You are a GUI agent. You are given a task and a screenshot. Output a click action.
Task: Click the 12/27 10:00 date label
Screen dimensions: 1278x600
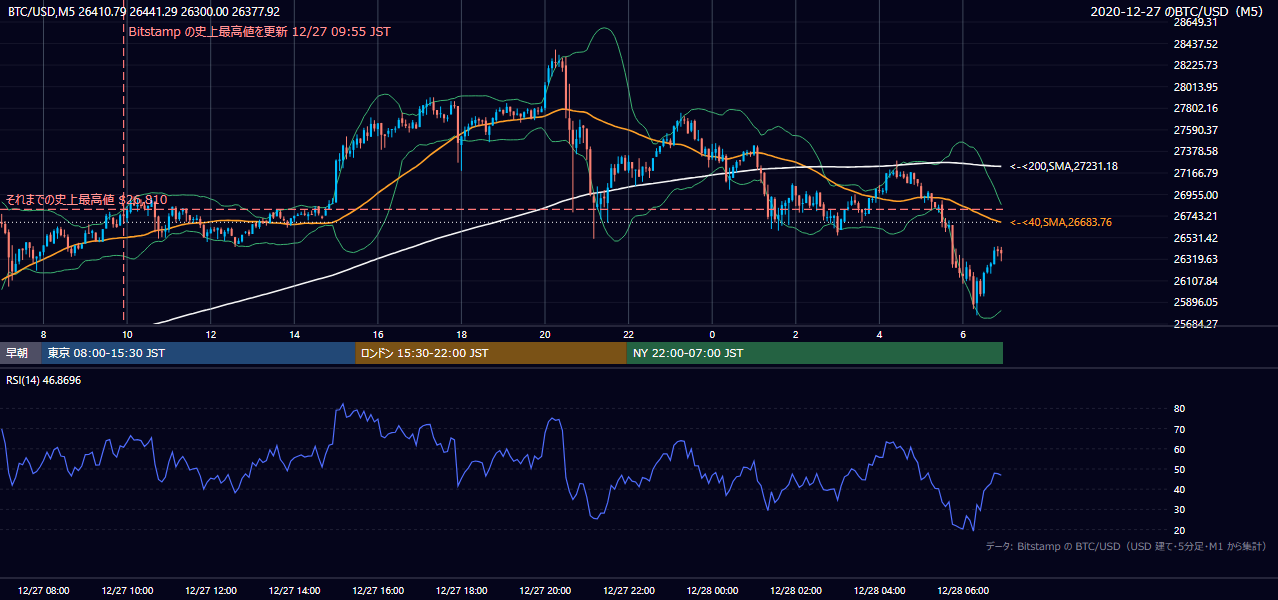click(127, 591)
